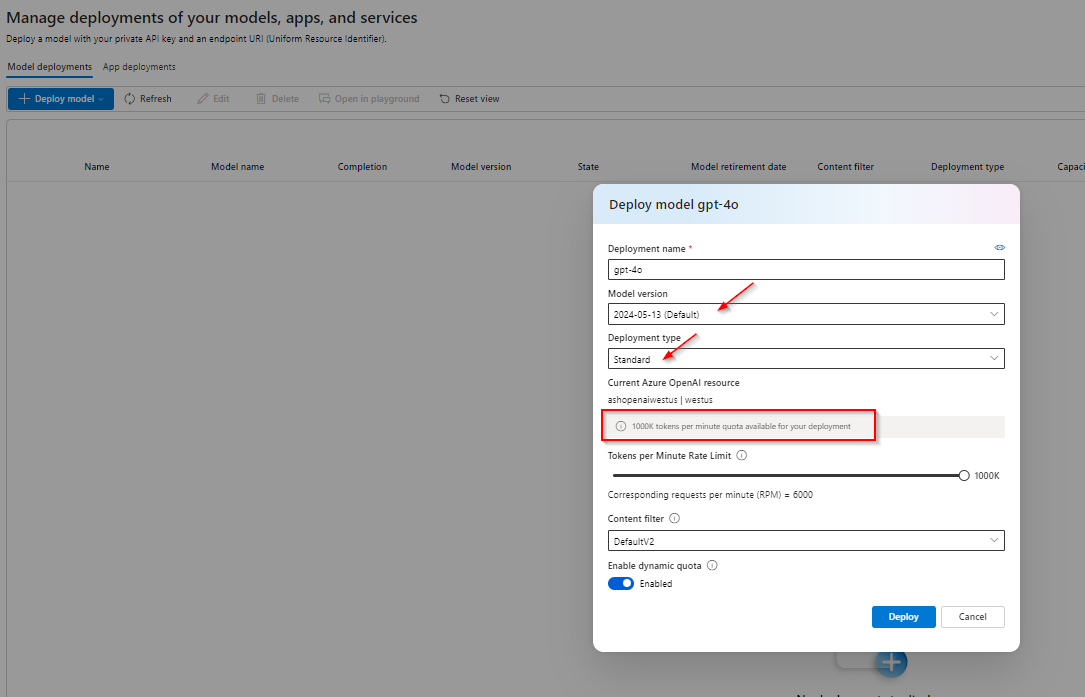Click Model retirement date column header
Image resolution: width=1085 pixels, height=697 pixels.
[x=738, y=167]
